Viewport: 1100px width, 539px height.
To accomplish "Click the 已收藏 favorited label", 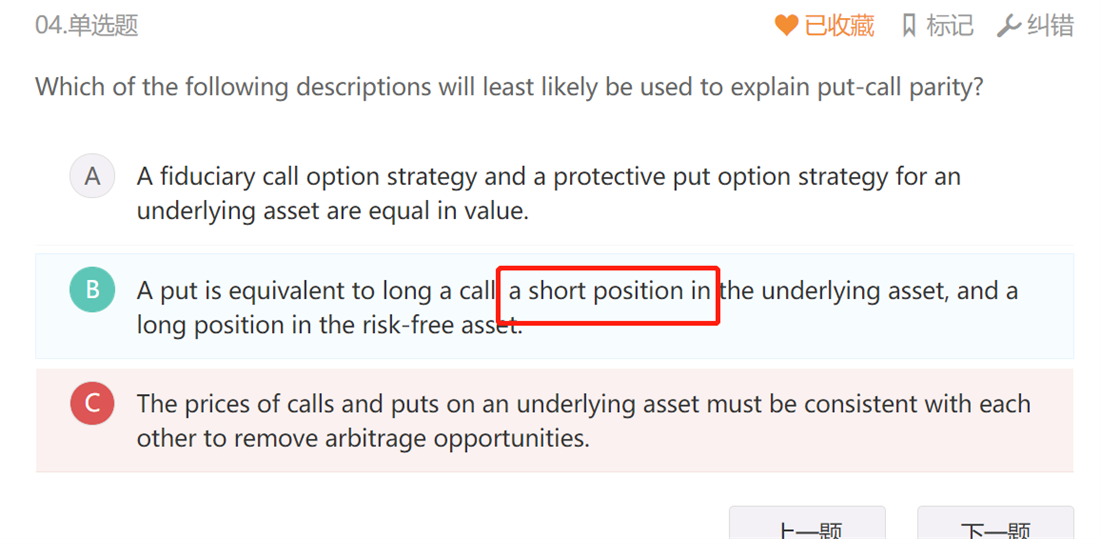I will [x=839, y=25].
